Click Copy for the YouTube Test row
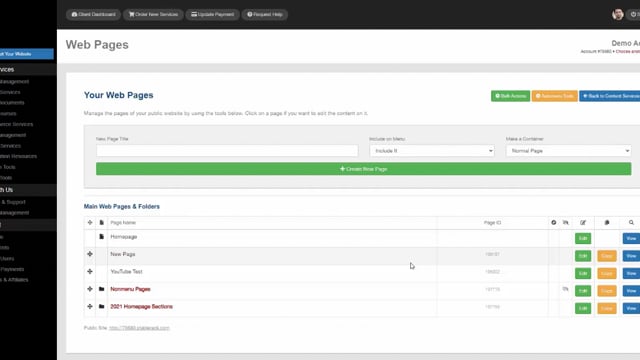This screenshot has height=360, width=640. tap(607, 273)
